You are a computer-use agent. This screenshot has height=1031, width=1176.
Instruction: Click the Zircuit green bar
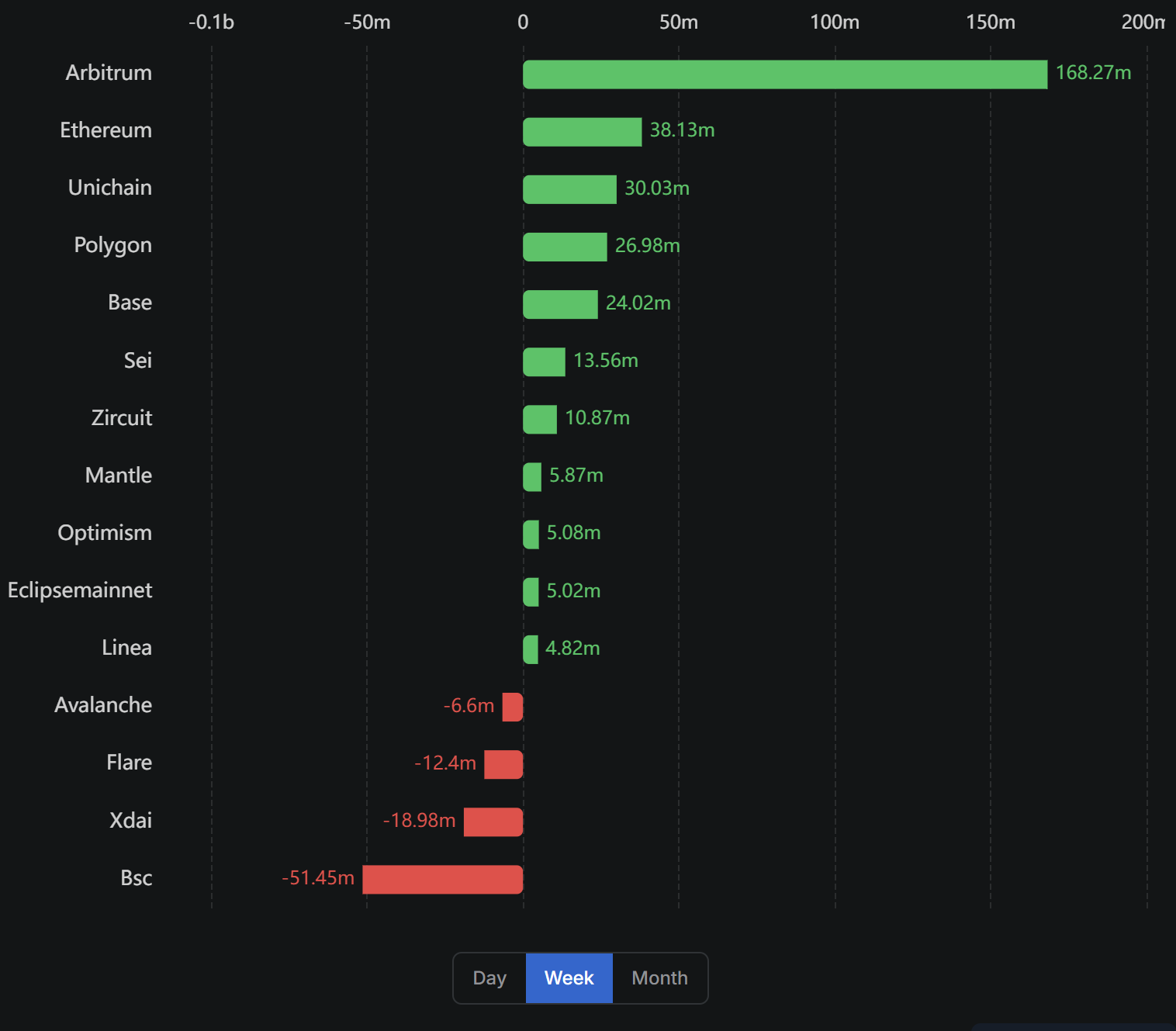(540, 419)
